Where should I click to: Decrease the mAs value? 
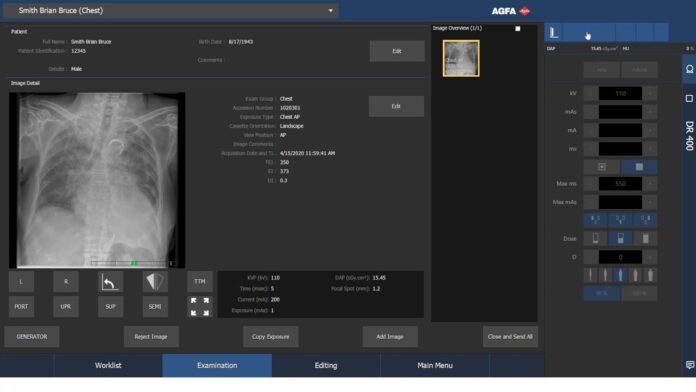coord(590,112)
